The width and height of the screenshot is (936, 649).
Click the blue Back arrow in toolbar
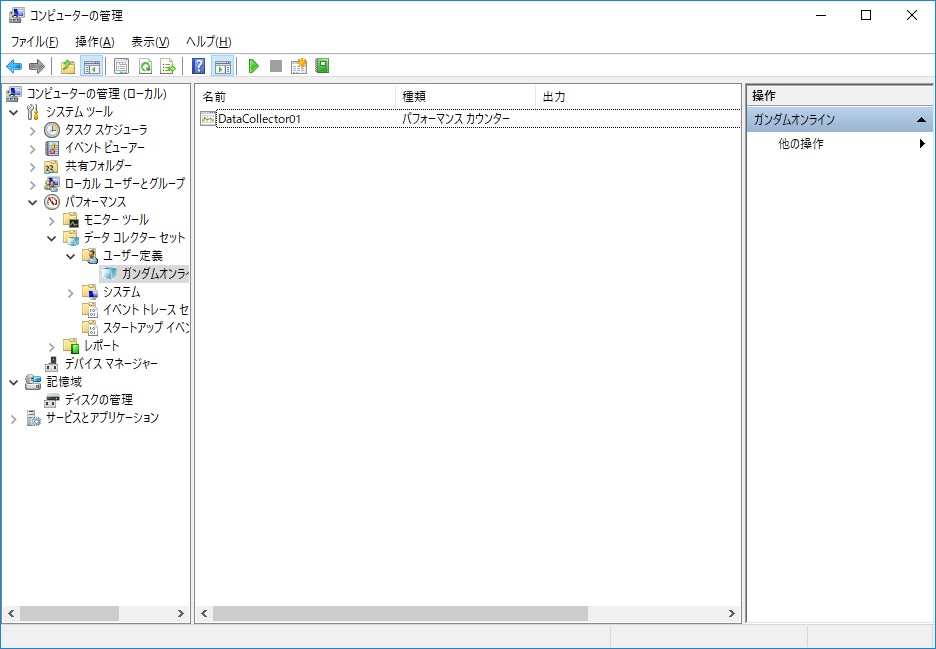(x=14, y=66)
